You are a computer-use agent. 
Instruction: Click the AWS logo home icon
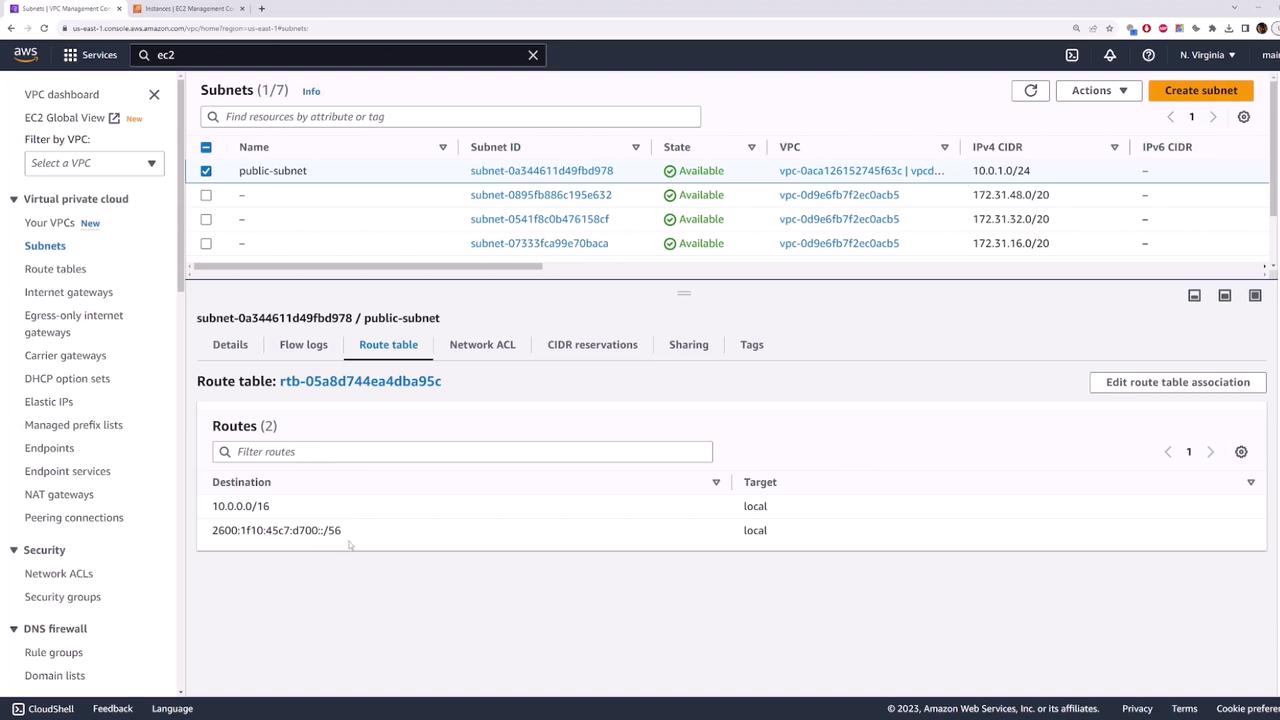pos(26,55)
